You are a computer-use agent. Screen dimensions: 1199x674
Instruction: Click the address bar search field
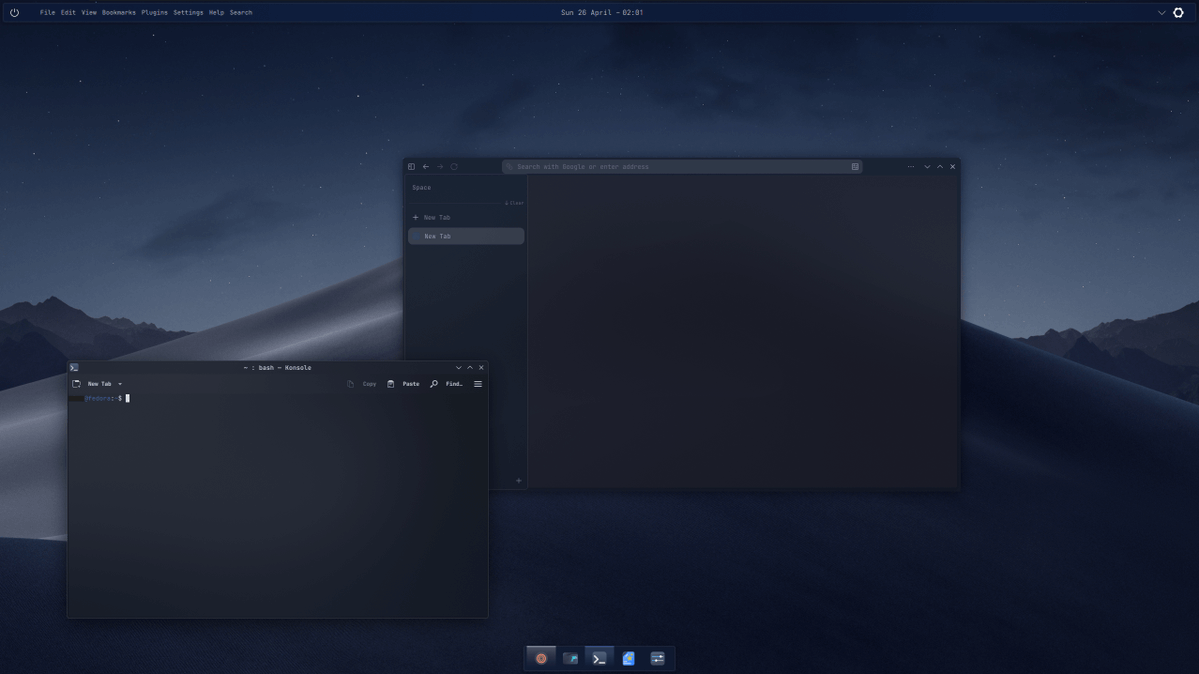click(682, 167)
